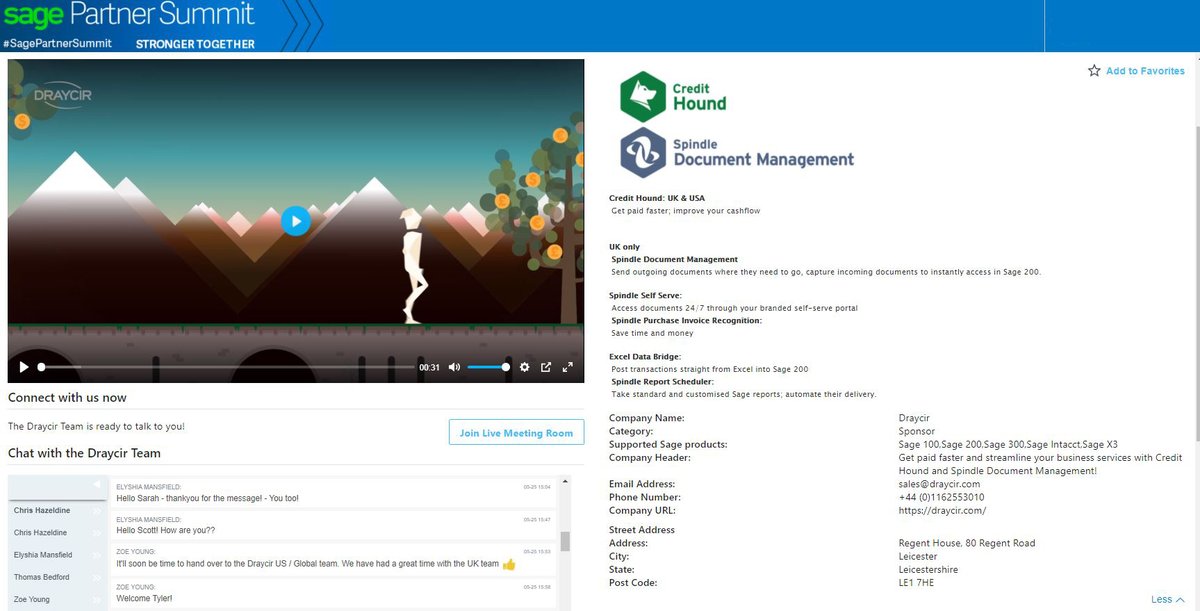1200x611 pixels.
Task: Mute the video using the speaker icon
Action: pyautogui.click(x=454, y=367)
